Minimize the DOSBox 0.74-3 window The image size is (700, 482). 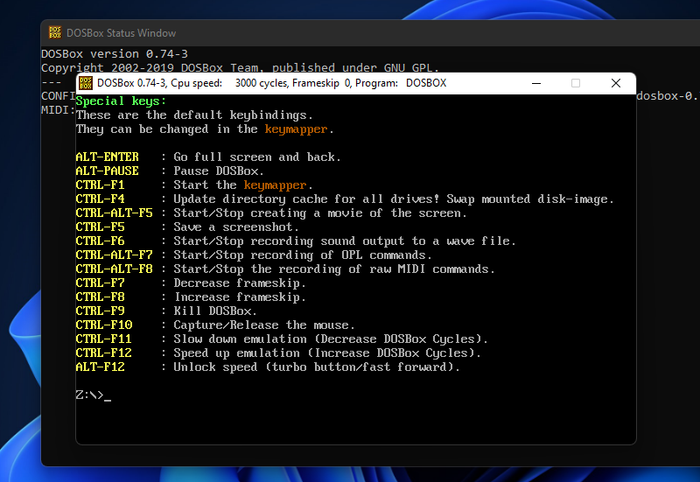(536, 83)
